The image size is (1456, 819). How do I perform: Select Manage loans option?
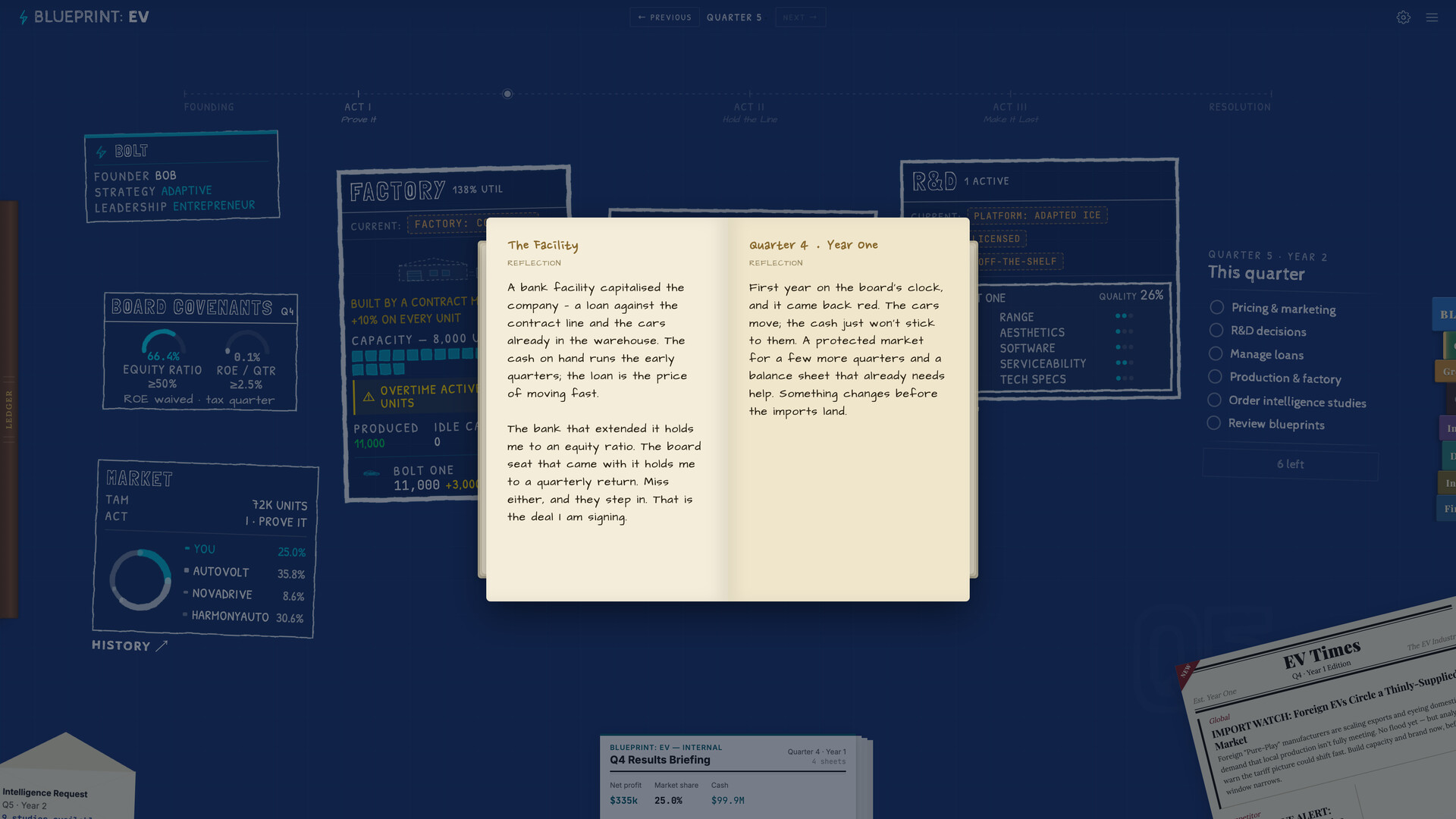(1257, 354)
